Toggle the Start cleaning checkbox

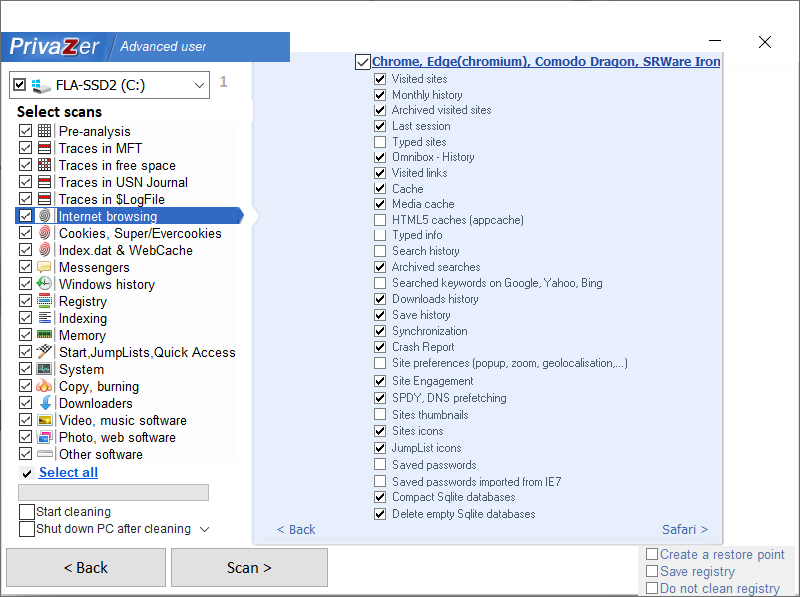coord(27,512)
